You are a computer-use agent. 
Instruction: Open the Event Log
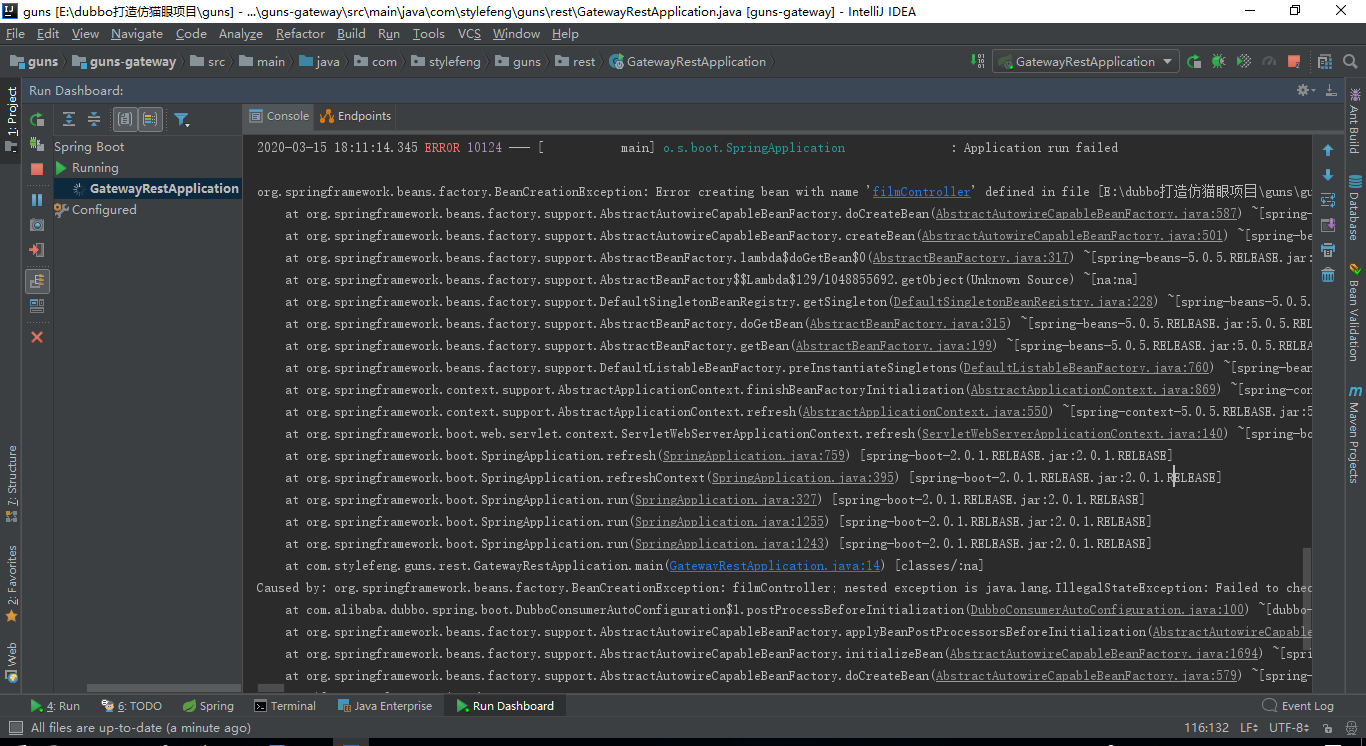point(1299,706)
